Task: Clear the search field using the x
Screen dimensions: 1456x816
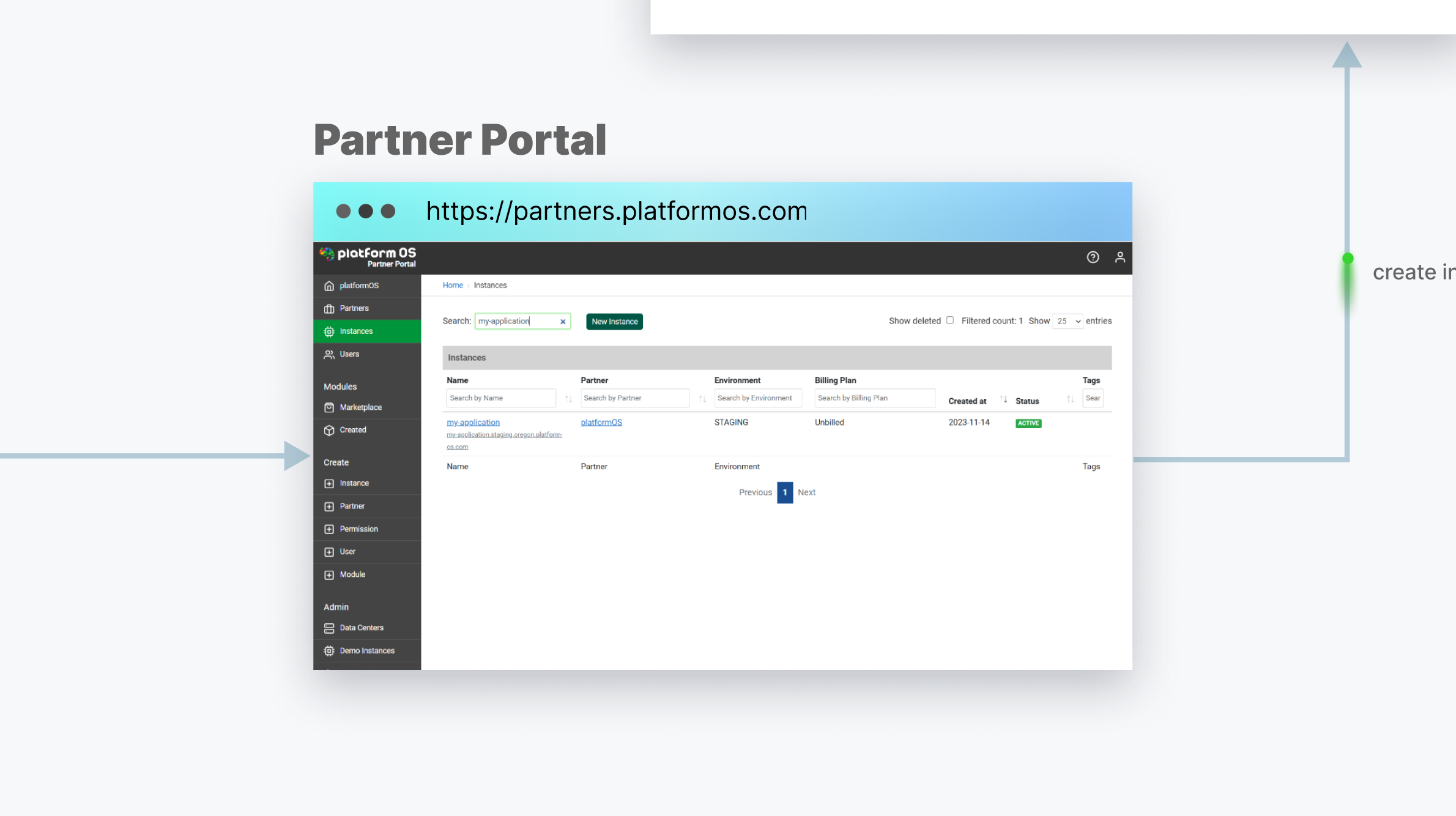Action: (x=562, y=321)
